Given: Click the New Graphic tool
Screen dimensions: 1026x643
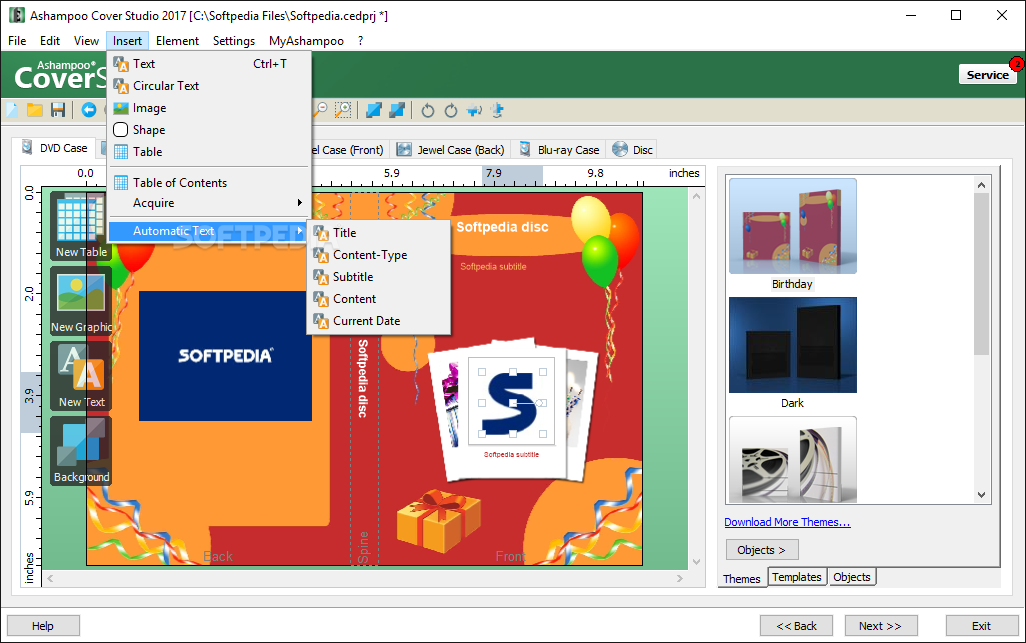Looking at the screenshot, I should pyautogui.click(x=81, y=302).
